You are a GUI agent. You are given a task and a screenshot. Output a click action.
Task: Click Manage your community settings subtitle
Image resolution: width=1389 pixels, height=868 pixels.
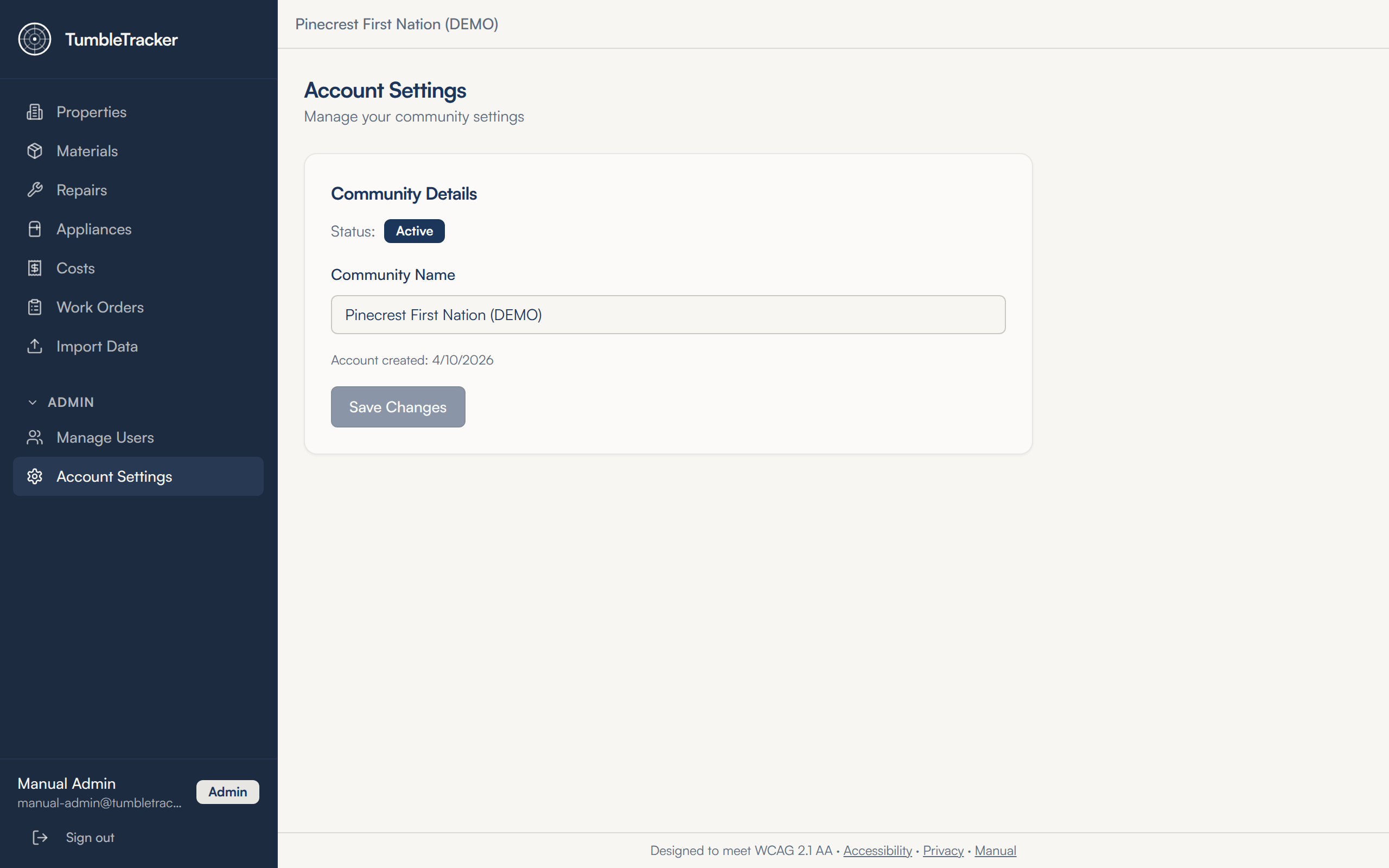[414, 117]
